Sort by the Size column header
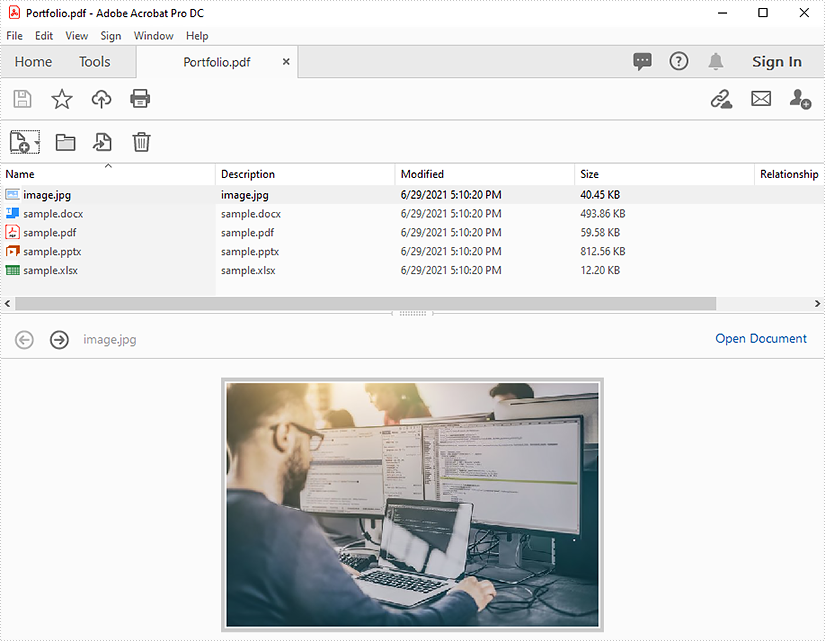The width and height of the screenshot is (825, 641). click(x=664, y=174)
